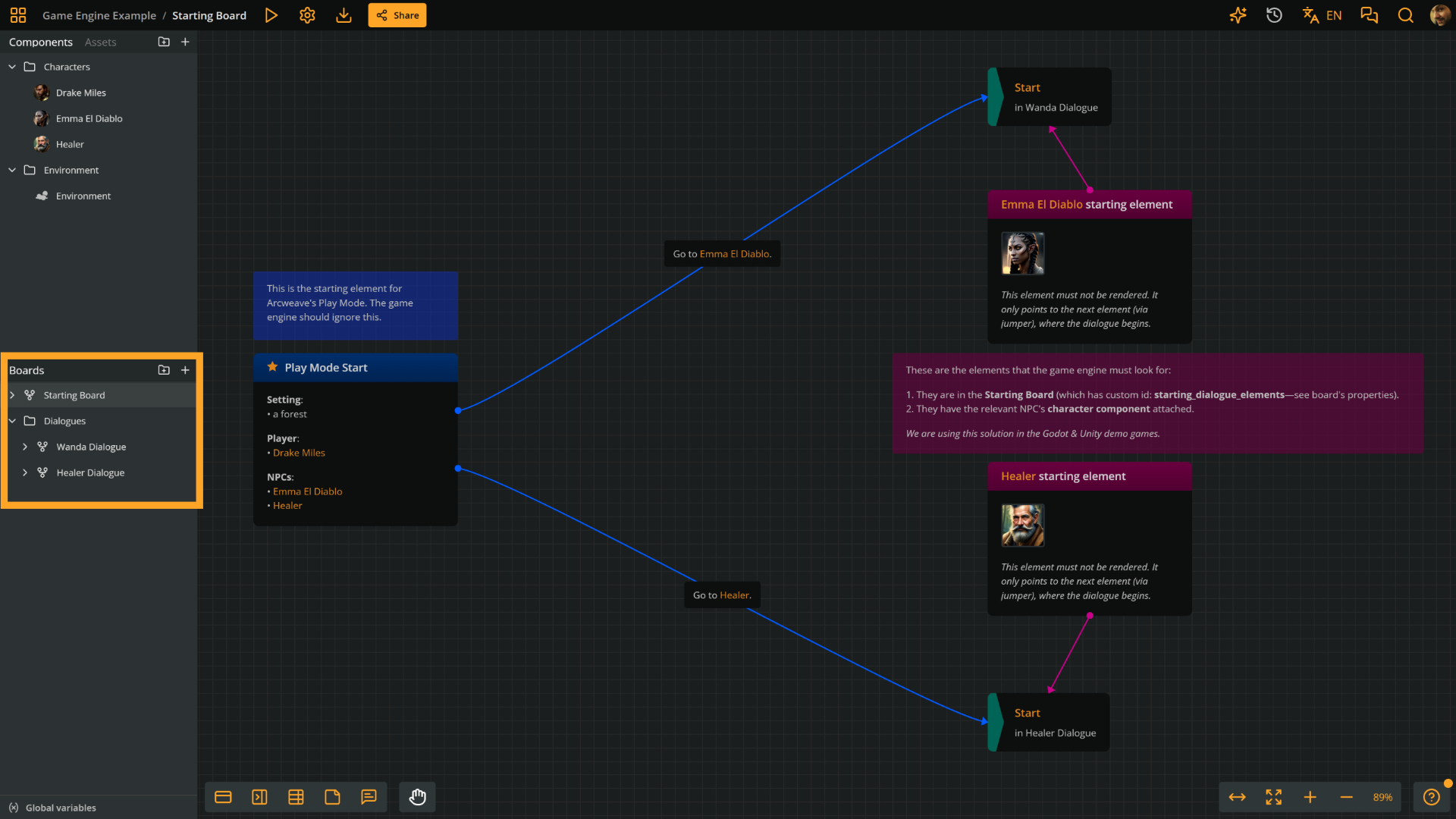Toggle the hand pan tool
Screen dimensions: 1456x819
tap(418, 797)
